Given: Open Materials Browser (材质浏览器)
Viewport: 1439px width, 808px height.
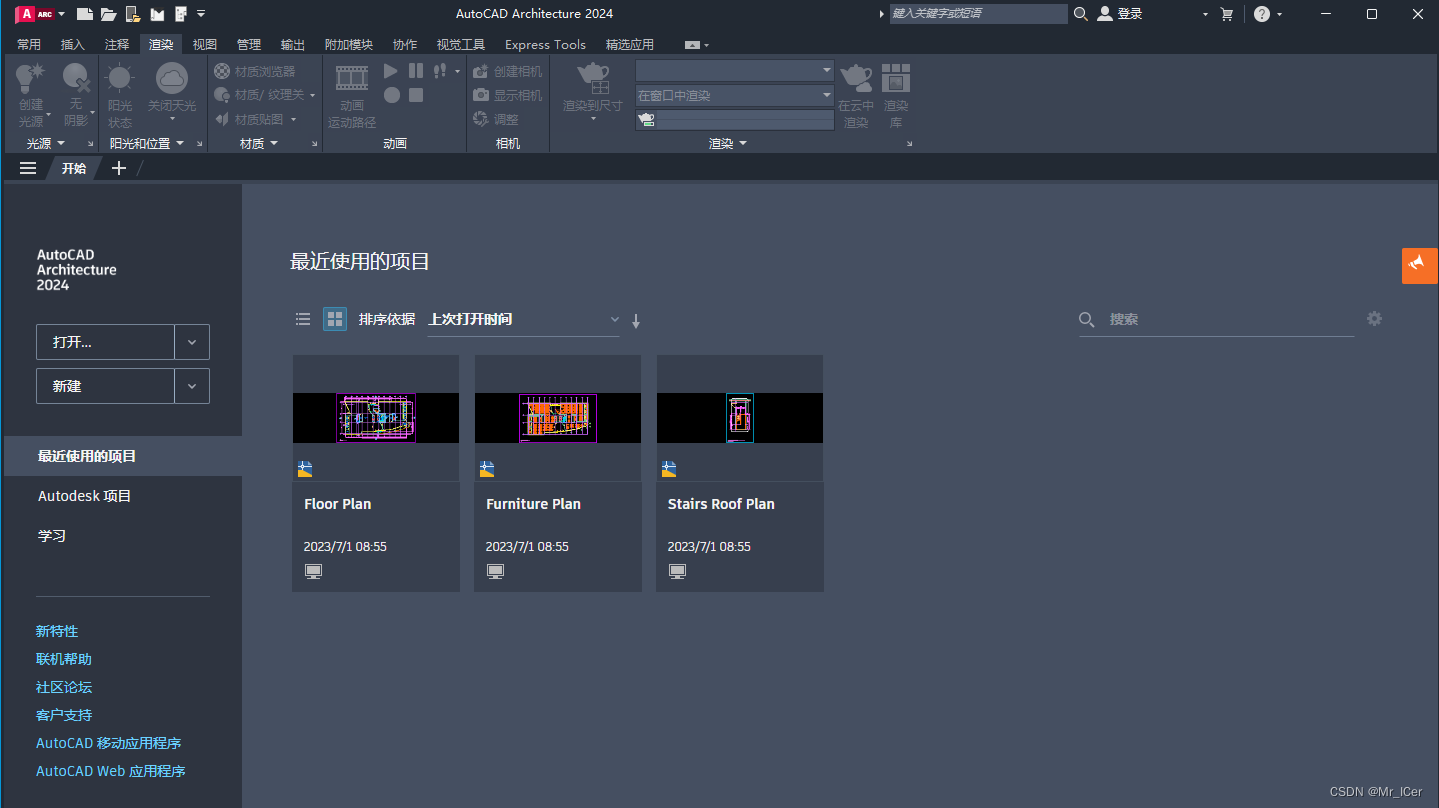Looking at the screenshot, I should click(x=255, y=72).
